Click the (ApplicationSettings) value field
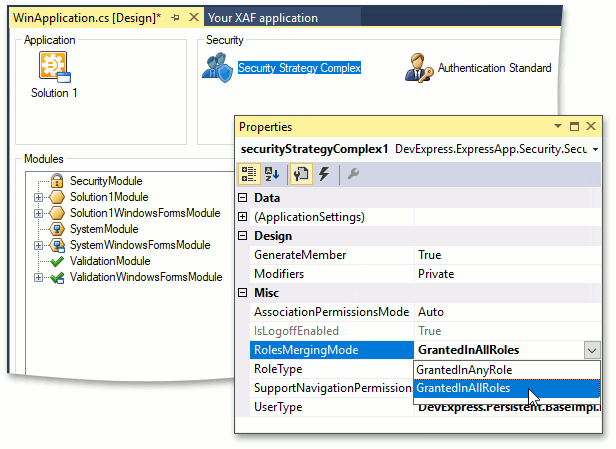This screenshot has width=616, height=449. coord(507,217)
